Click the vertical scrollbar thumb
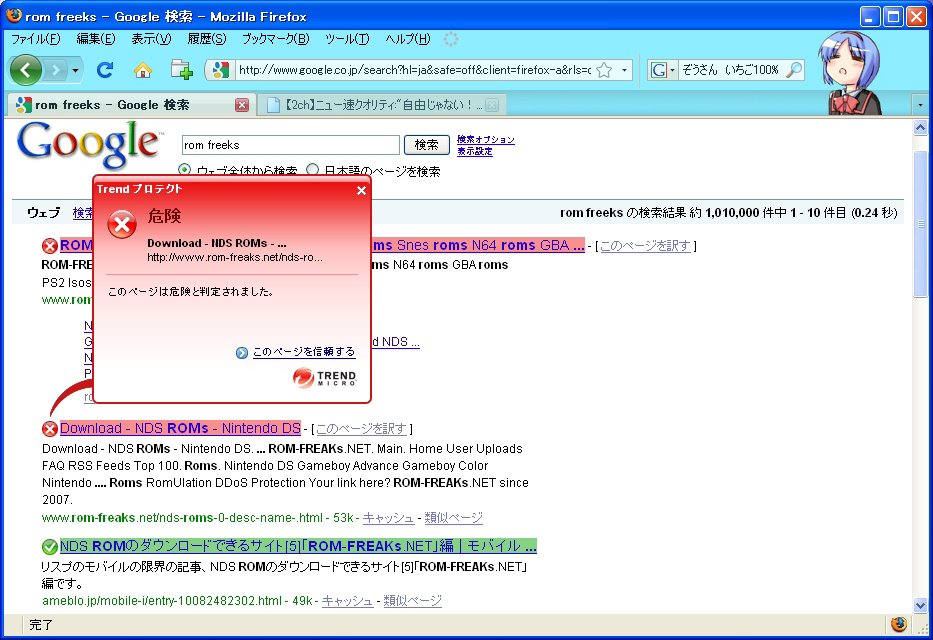Viewport: 933px width, 640px height. tap(920, 224)
